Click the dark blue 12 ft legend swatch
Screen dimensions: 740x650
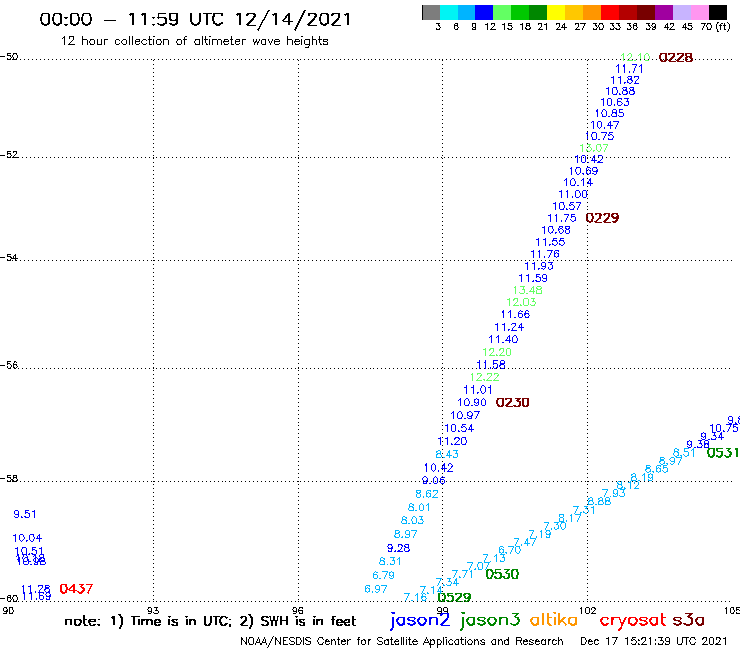point(484,12)
